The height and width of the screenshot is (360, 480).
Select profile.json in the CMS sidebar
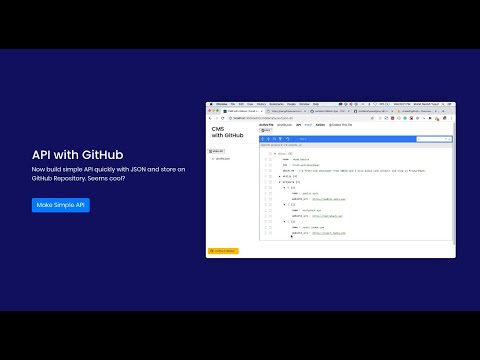click(223, 159)
